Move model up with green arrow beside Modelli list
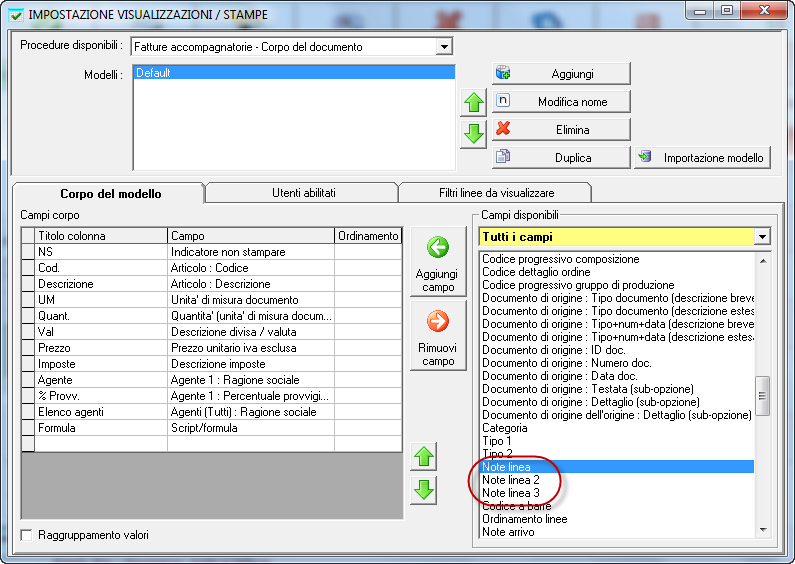Viewport: 795px width, 564px height. [474, 102]
